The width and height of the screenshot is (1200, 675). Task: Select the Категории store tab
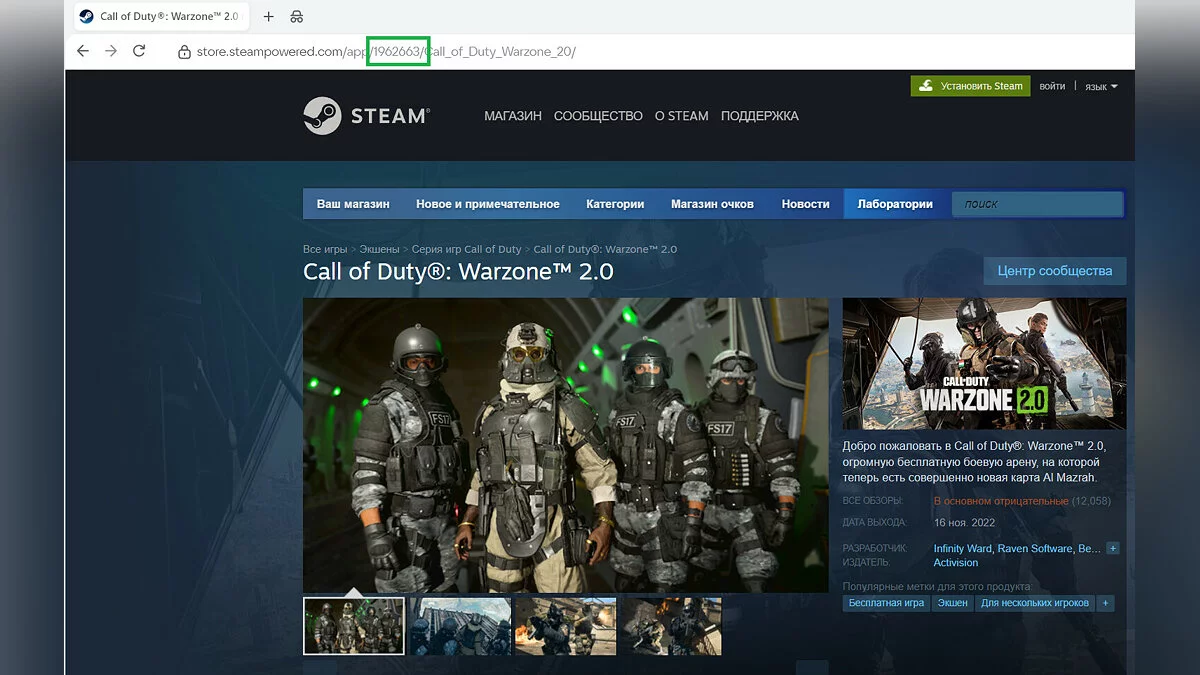pos(615,204)
